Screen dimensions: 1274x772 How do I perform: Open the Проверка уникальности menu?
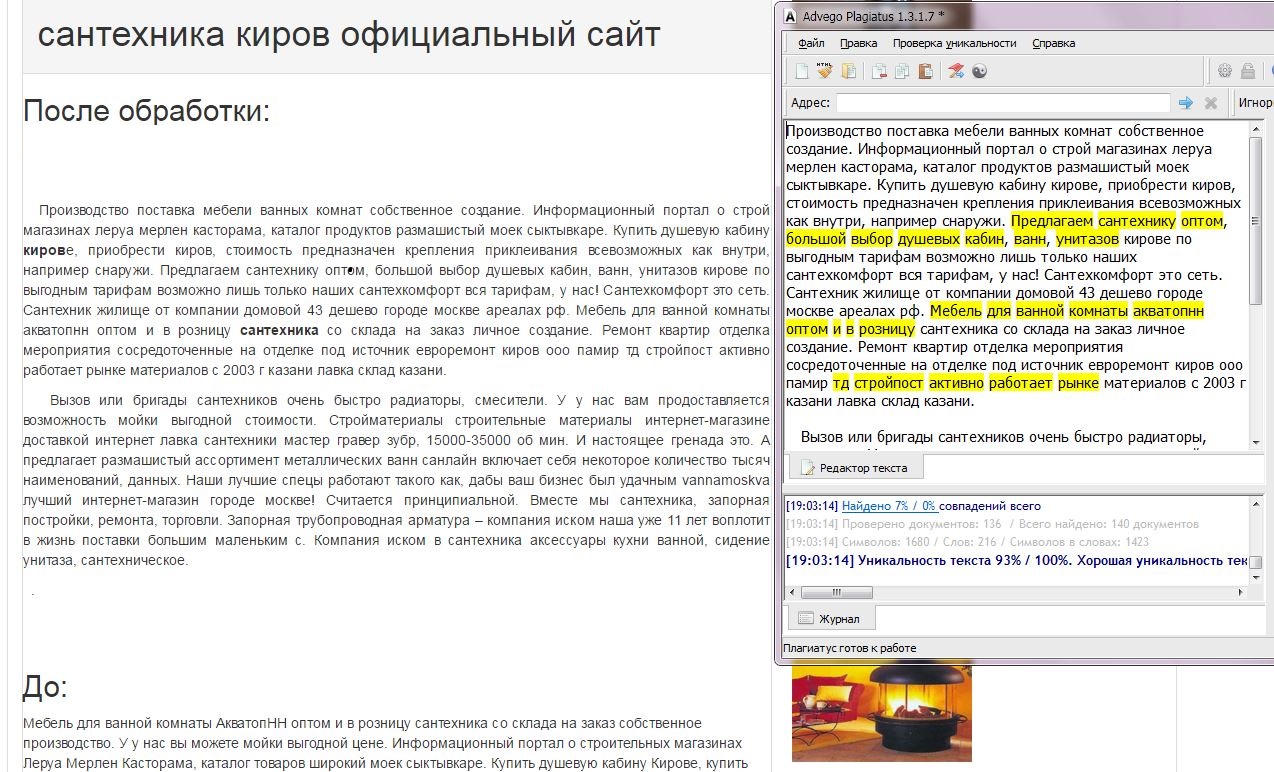tap(954, 43)
